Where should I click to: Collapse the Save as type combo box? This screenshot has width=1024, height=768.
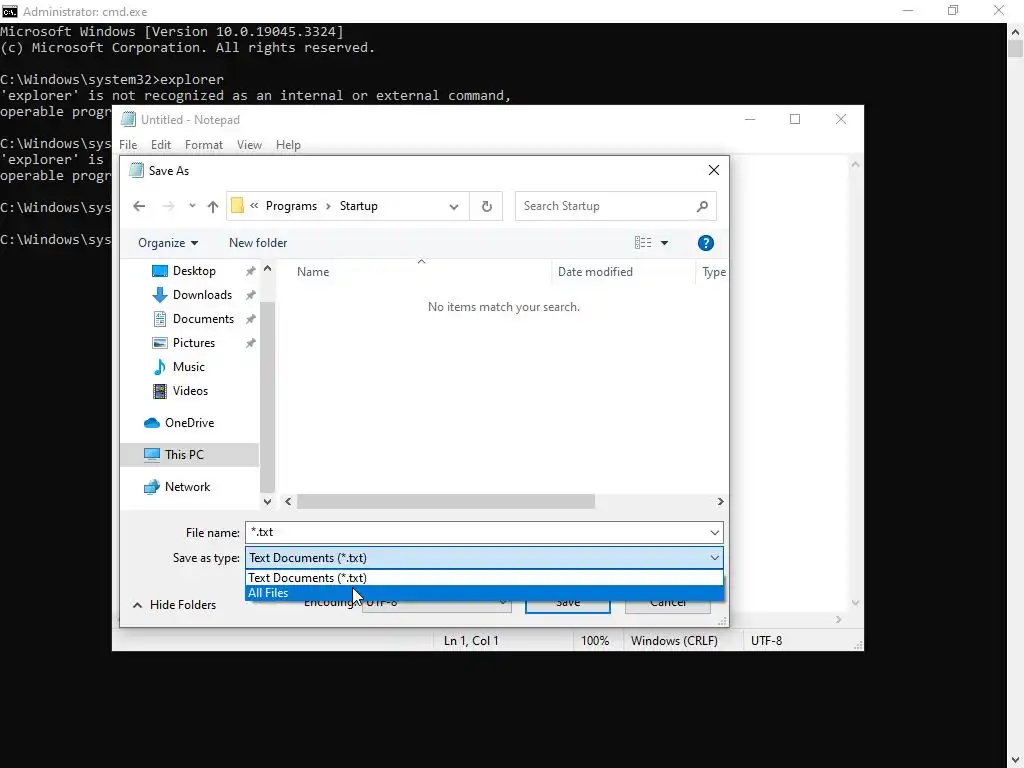tap(714, 558)
